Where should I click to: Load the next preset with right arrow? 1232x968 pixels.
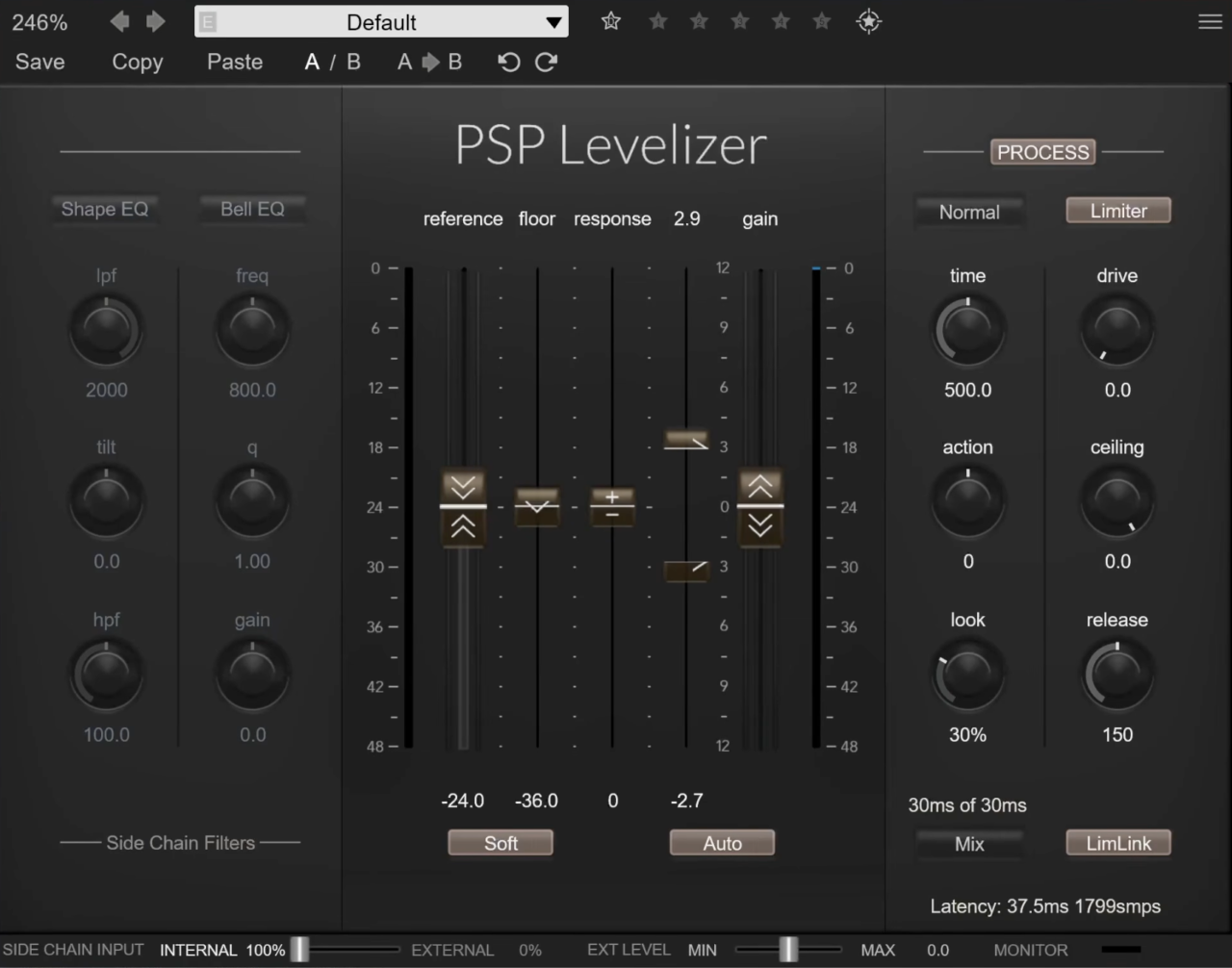(x=155, y=21)
